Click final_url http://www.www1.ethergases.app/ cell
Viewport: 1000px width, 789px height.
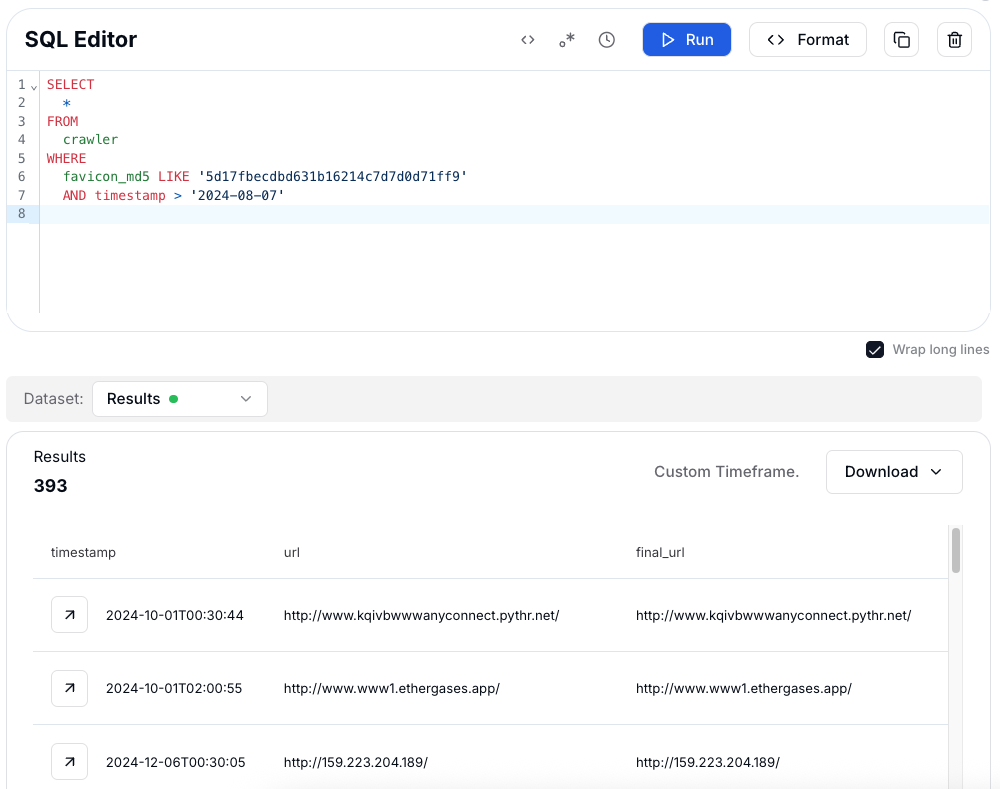744,688
